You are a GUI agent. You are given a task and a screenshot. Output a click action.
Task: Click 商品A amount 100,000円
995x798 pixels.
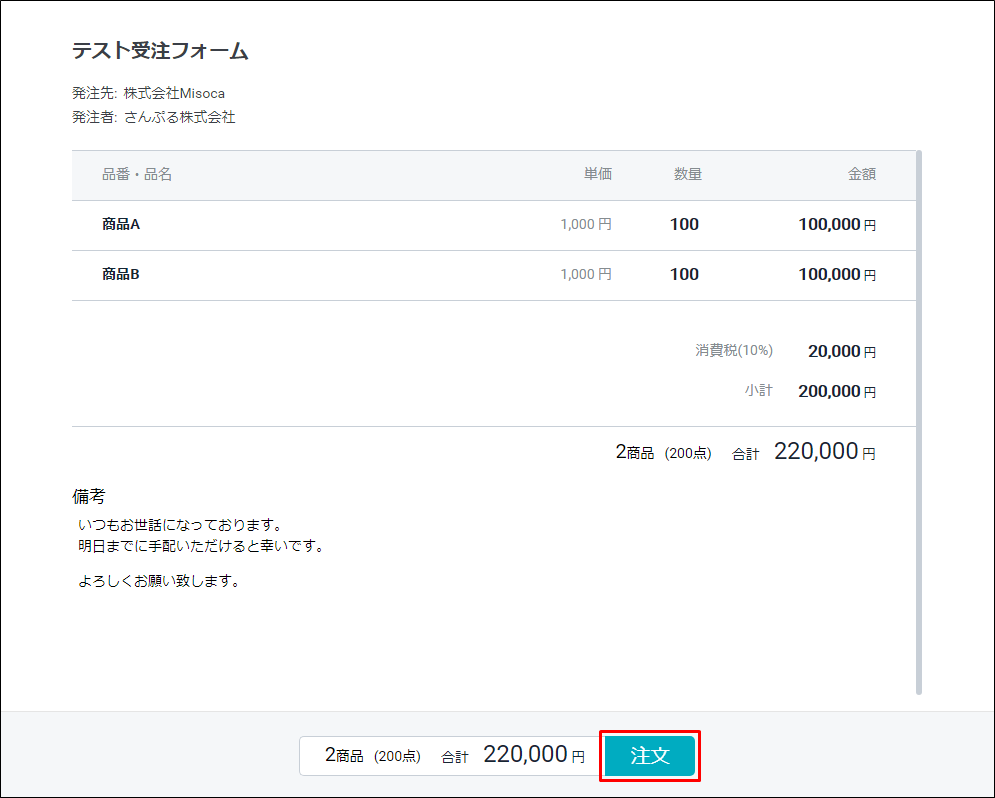pyautogui.click(x=837, y=224)
